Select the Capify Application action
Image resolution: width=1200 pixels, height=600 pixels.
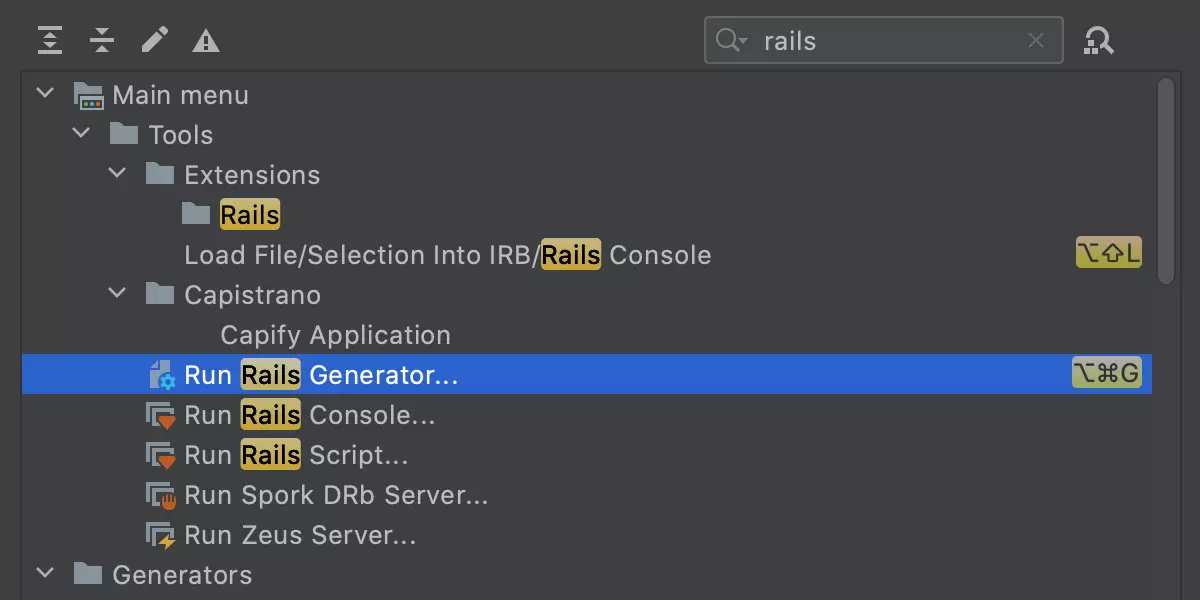pos(587,335)
